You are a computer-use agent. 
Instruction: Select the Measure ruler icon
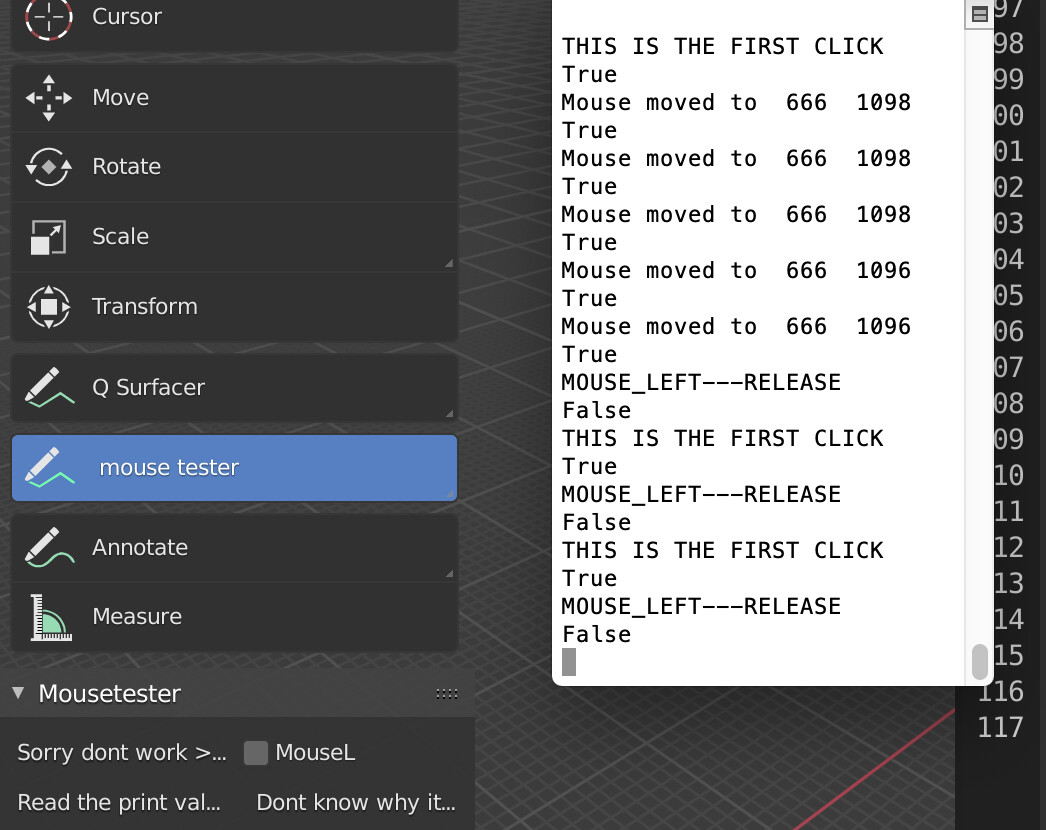tap(51, 617)
